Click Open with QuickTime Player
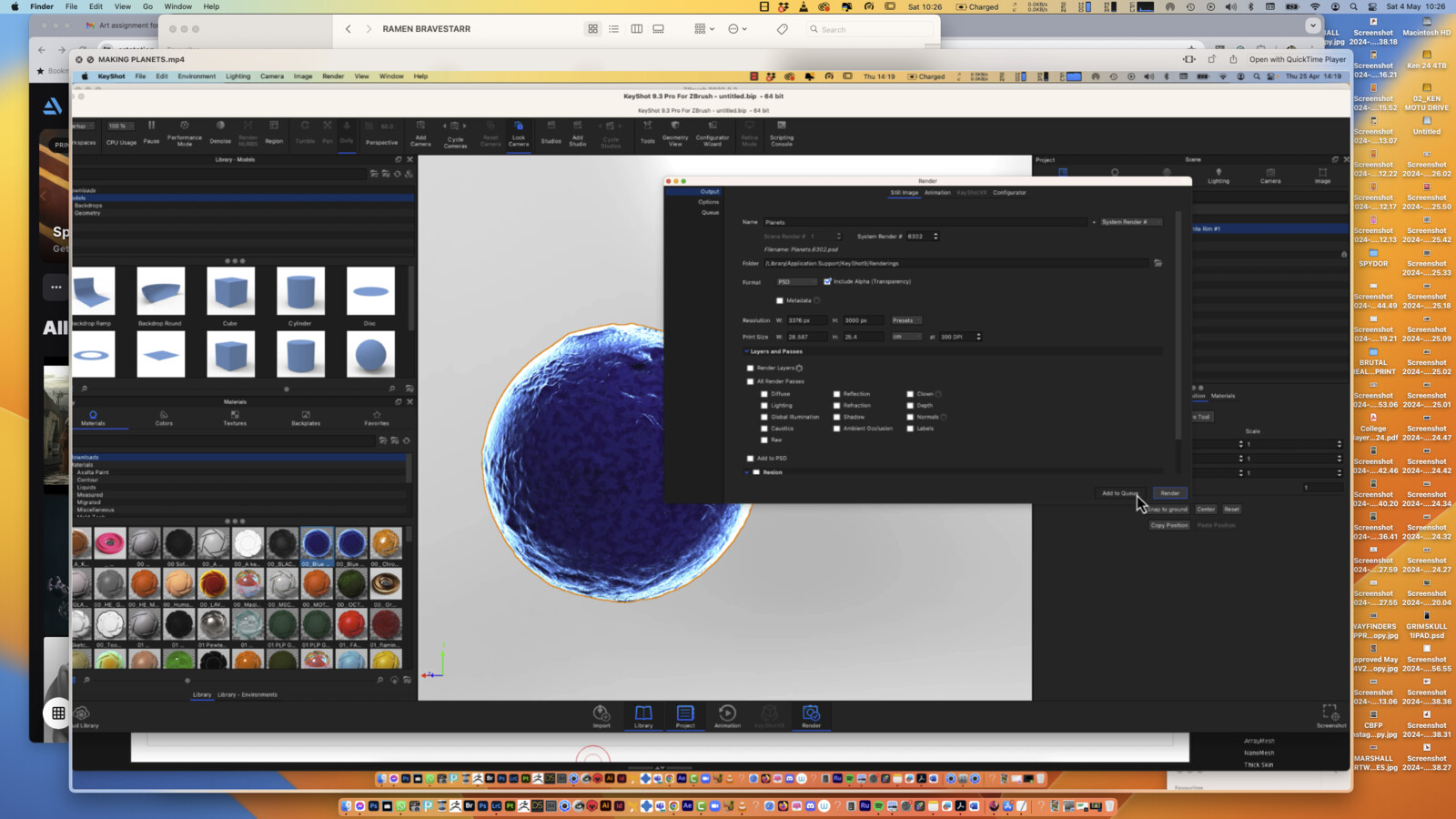The height and width of the screenshot is (819, 1456). pyautogui.click(x=1297, y=59)
